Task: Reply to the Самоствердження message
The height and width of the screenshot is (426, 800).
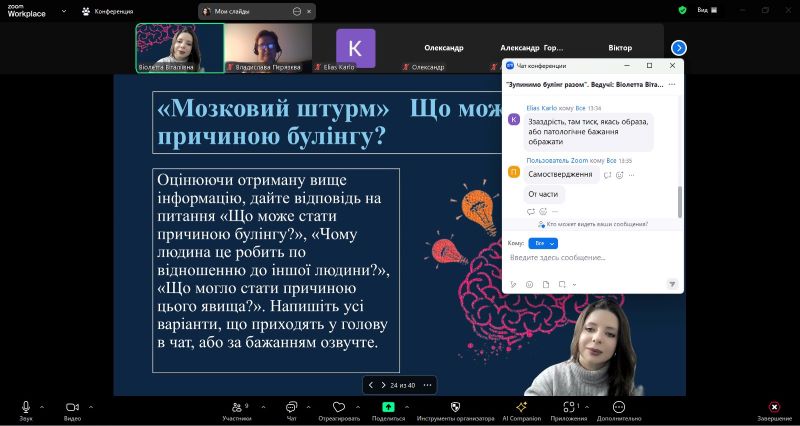Action: 607,175
